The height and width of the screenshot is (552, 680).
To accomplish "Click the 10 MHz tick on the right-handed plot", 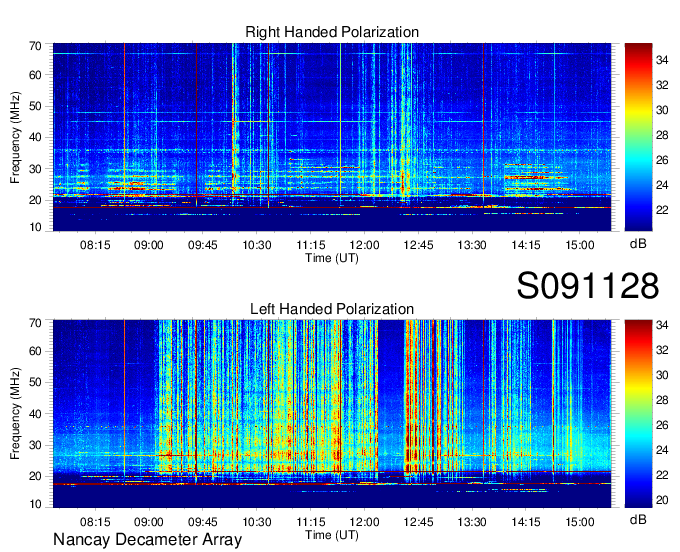I will (35, 227).
